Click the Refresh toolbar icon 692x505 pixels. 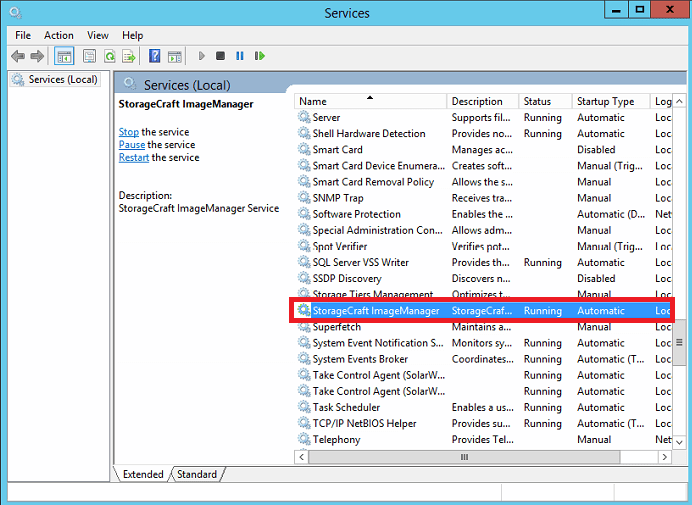click(x=109, y=56)
